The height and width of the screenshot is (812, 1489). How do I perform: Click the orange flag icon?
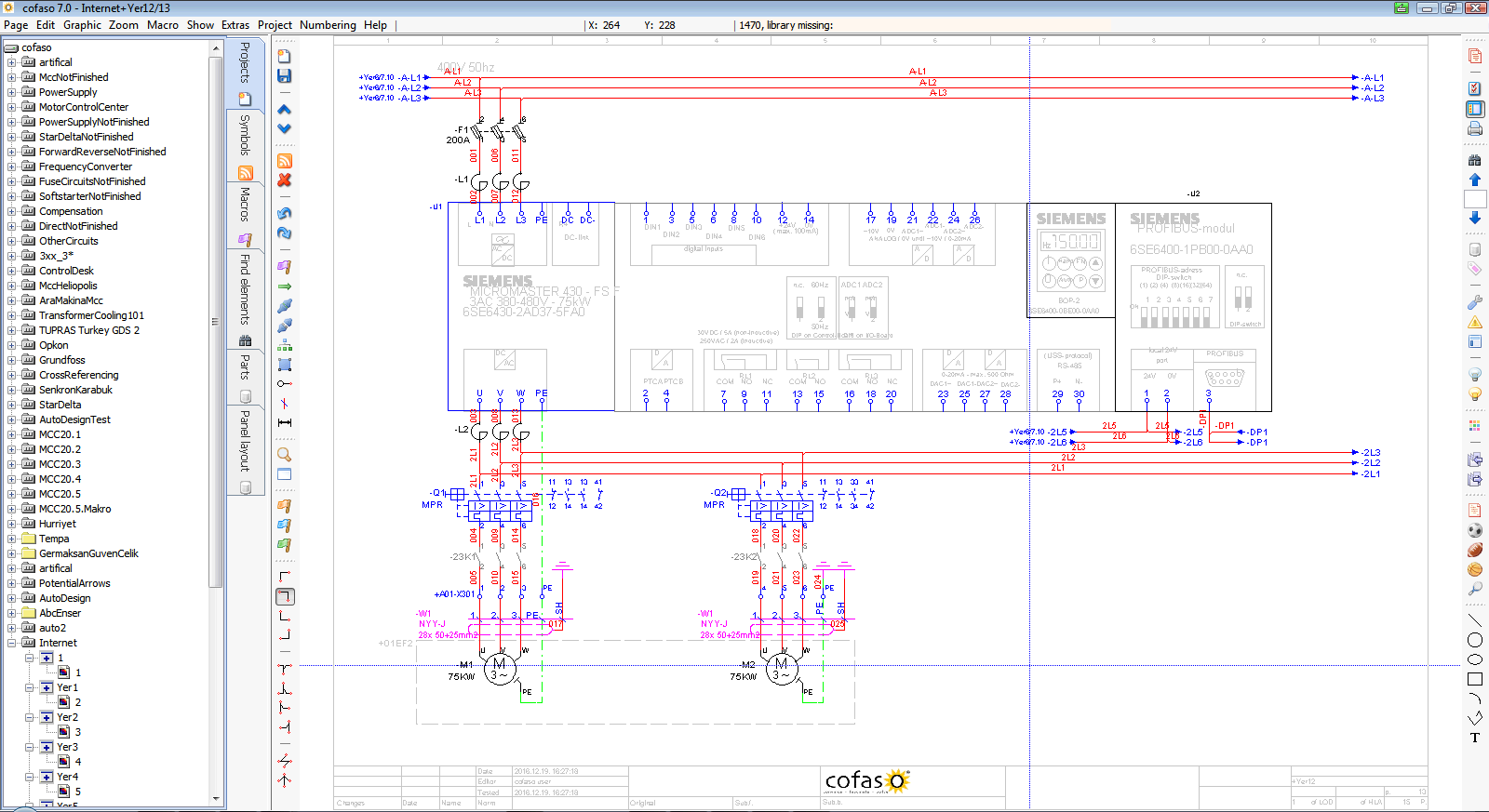coord(285,506)
